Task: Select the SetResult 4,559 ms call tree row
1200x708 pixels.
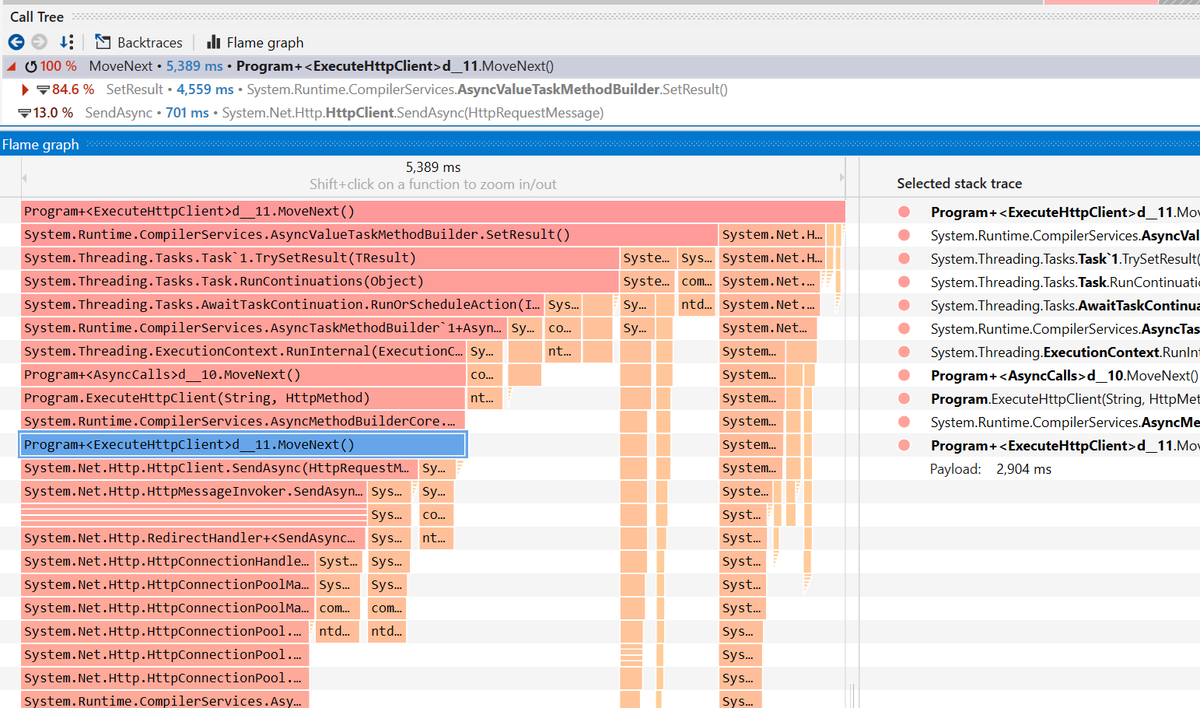Action: click(x=600, y=89)
